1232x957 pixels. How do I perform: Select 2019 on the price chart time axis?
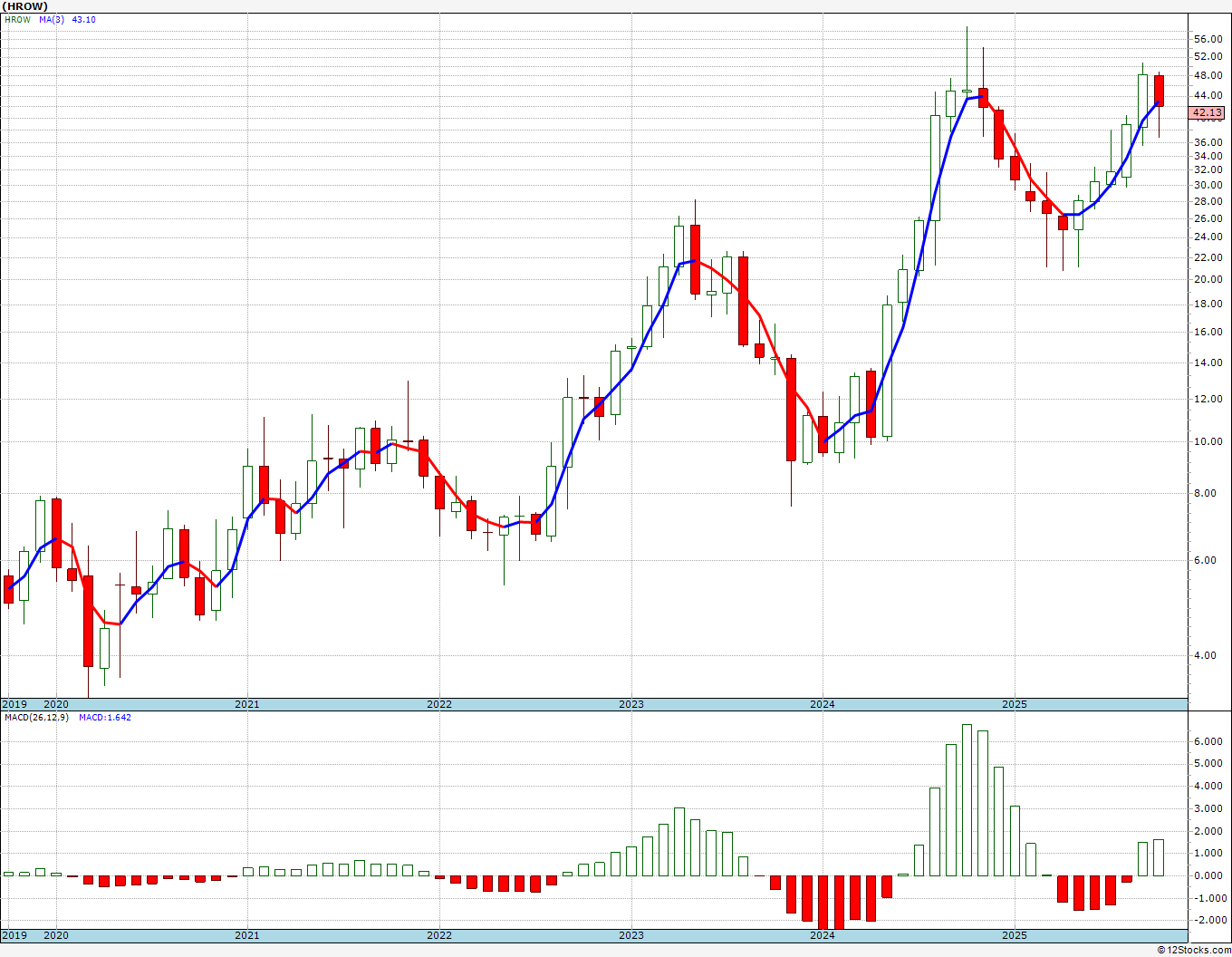14,704
